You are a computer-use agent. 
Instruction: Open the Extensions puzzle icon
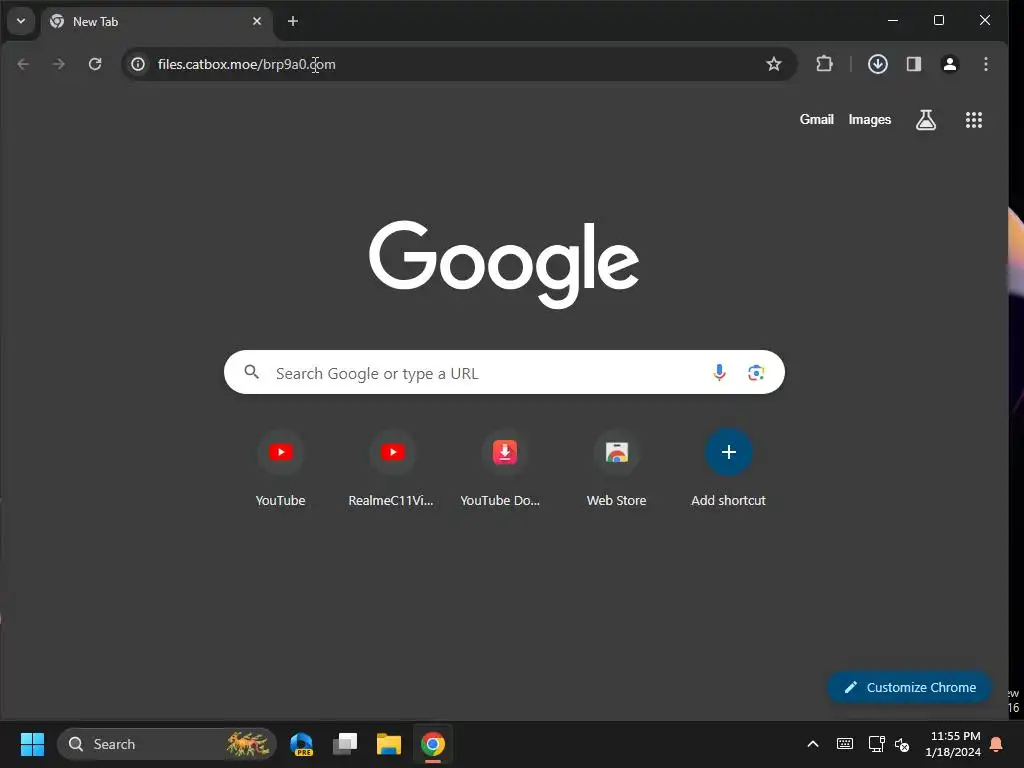(x=824, y=64)
